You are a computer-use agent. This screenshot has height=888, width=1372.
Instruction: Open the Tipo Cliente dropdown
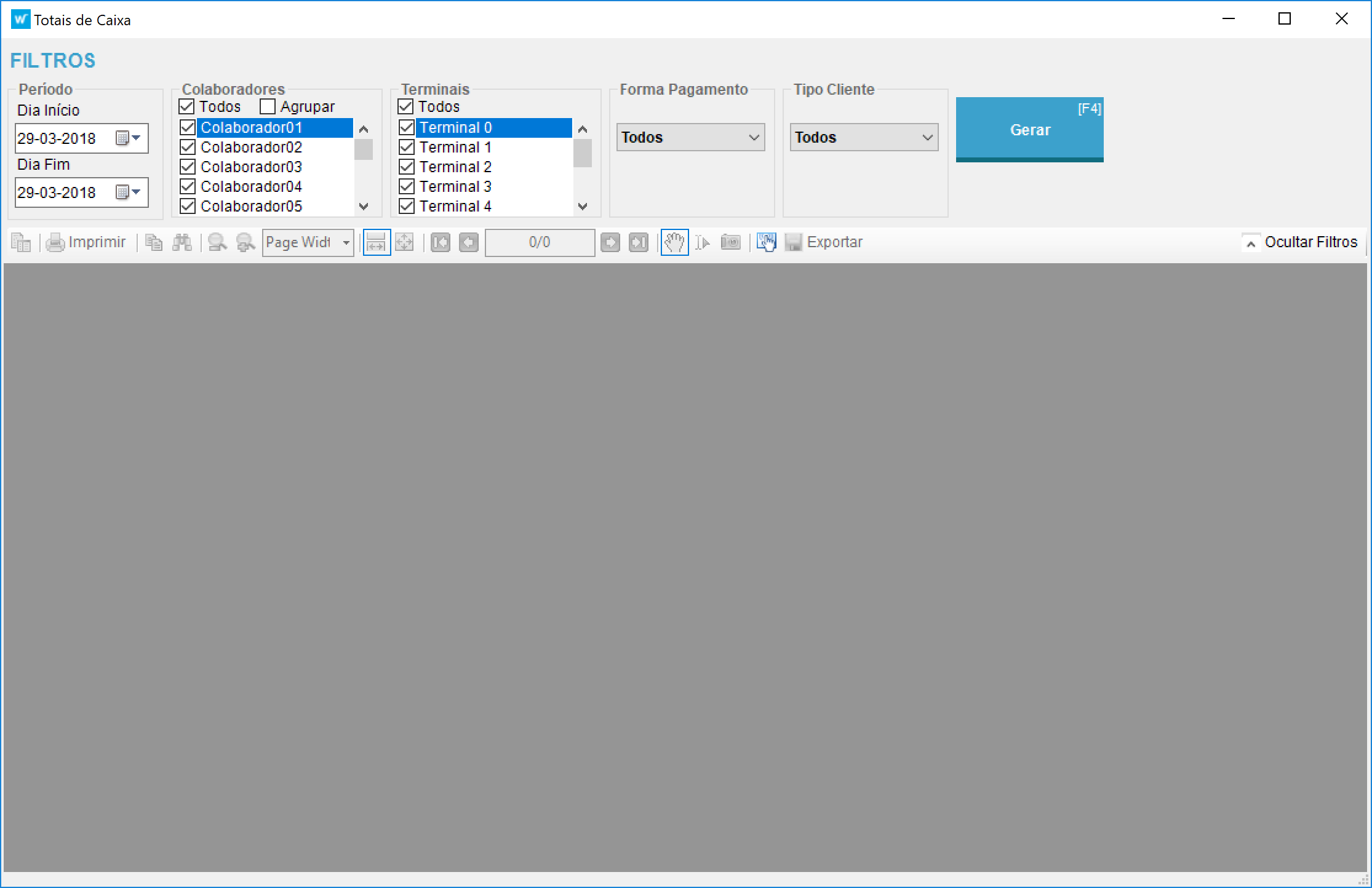pos(864,137)
